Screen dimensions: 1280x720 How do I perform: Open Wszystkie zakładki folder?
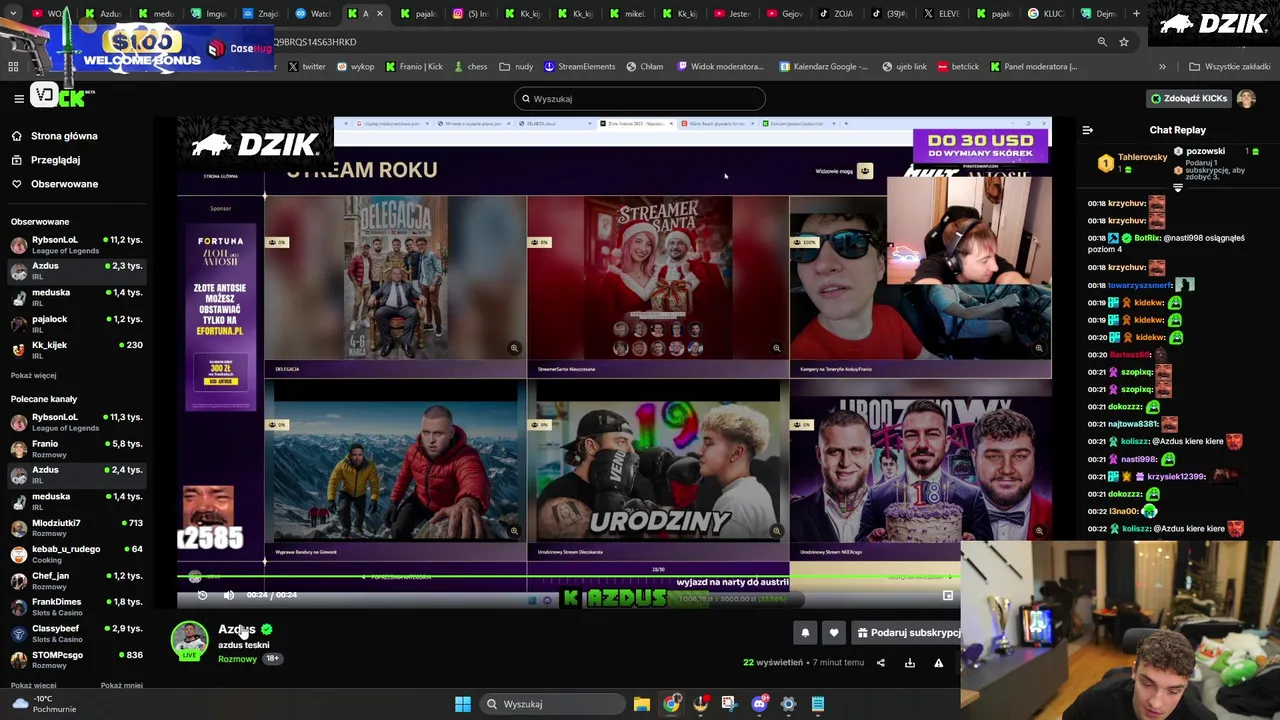(x=1230, y=67)
